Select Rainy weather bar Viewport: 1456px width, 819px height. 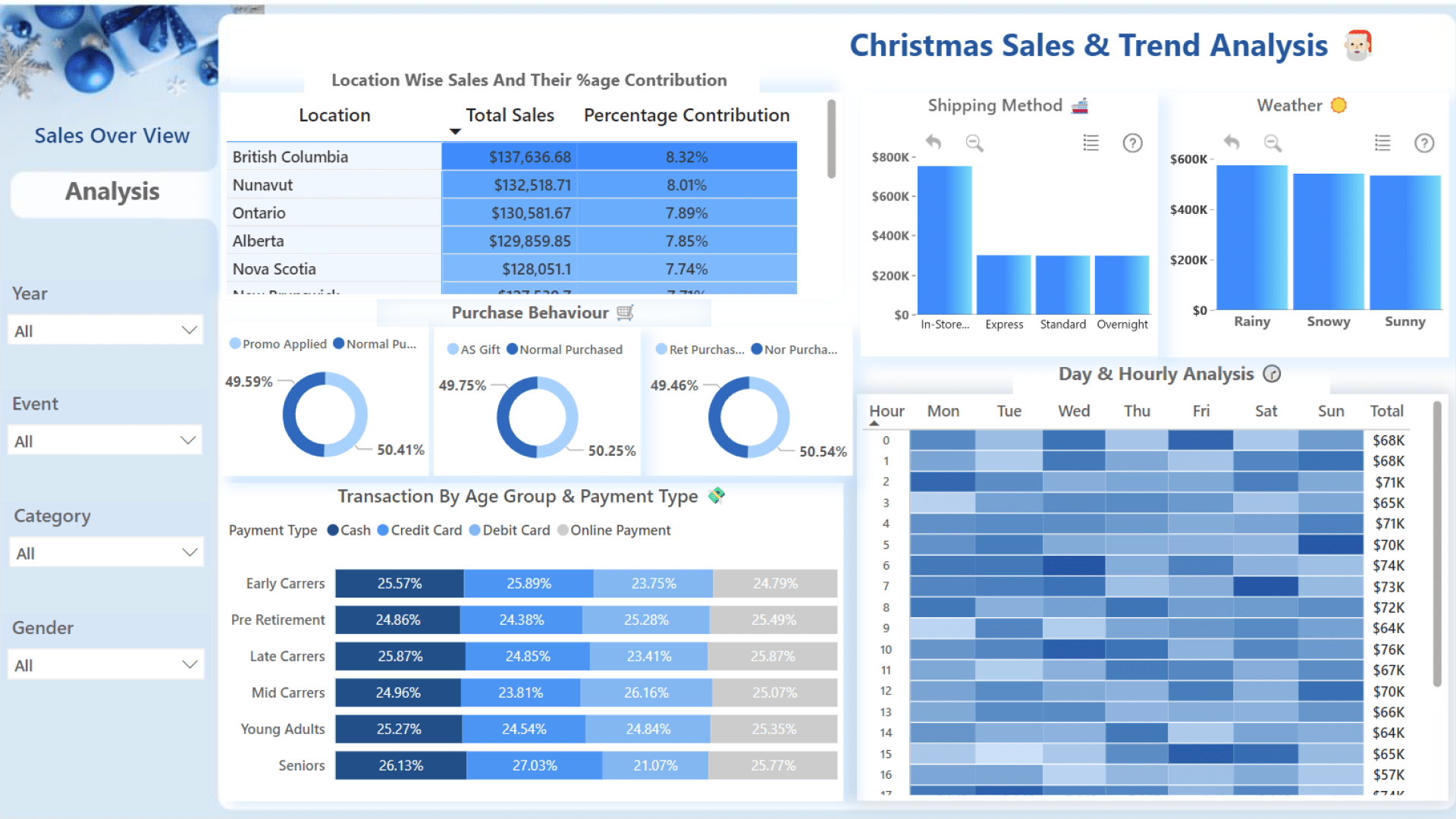click(x=1252, y=237)
